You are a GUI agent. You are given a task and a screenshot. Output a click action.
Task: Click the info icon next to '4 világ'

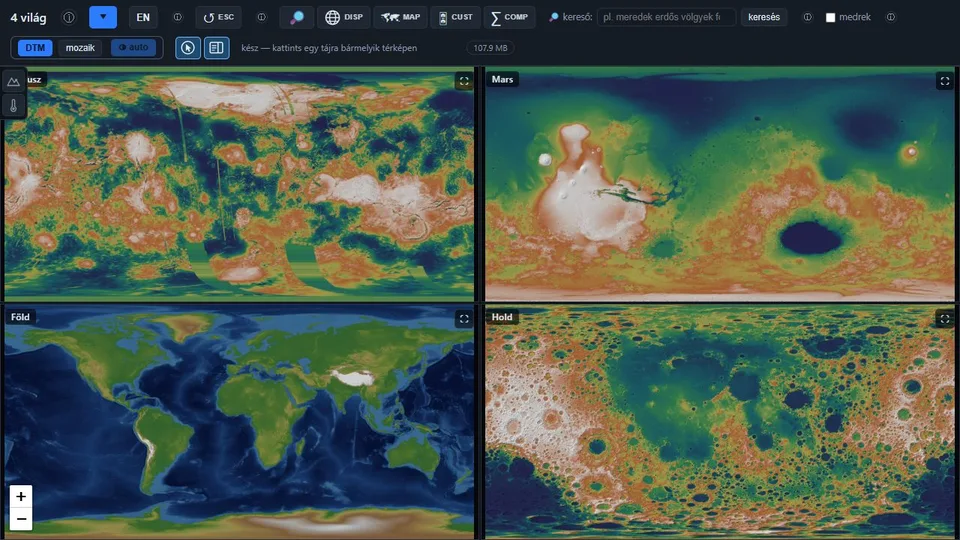coord(69,17)
